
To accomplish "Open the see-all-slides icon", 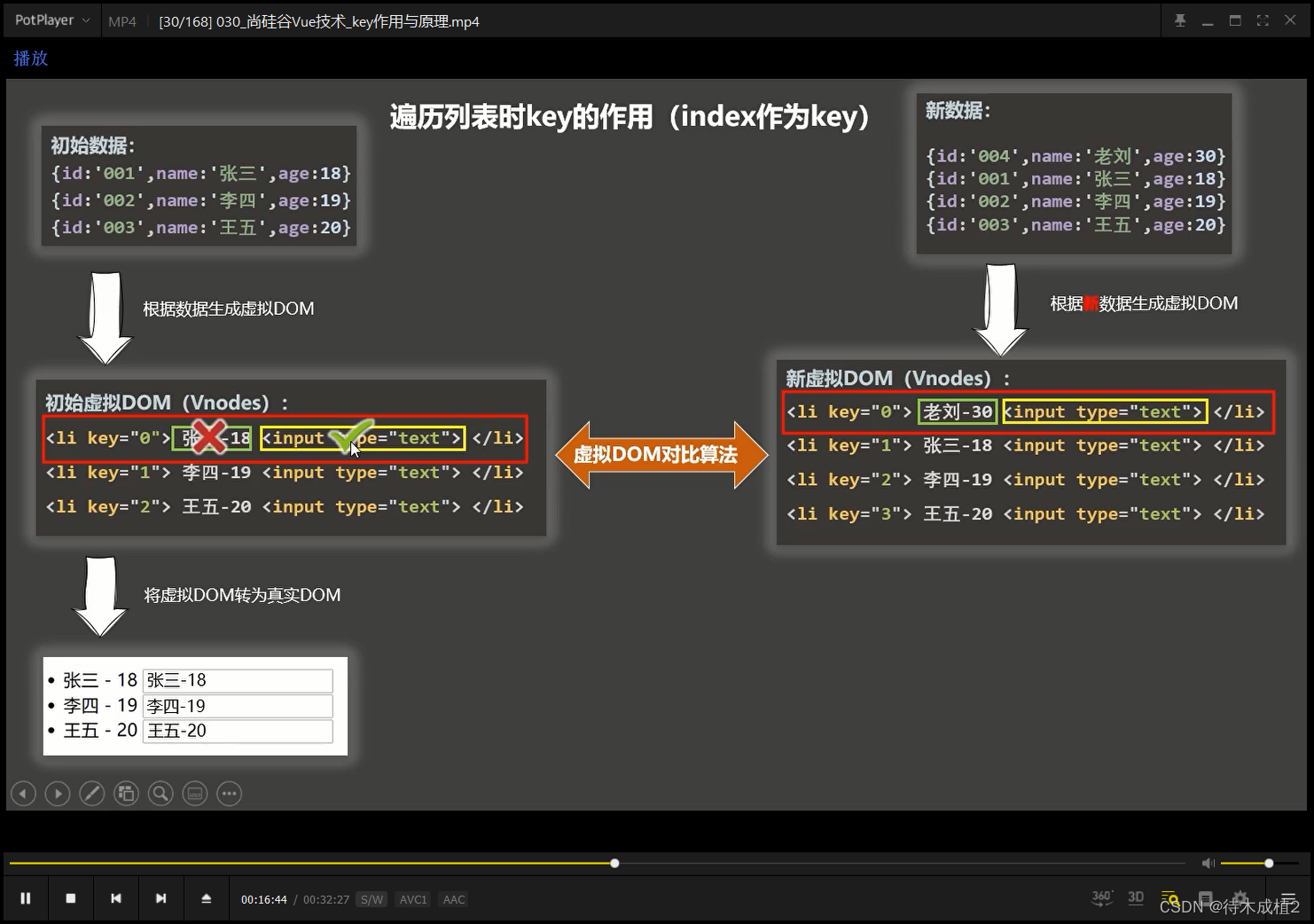I will click(x=127, y=794).
